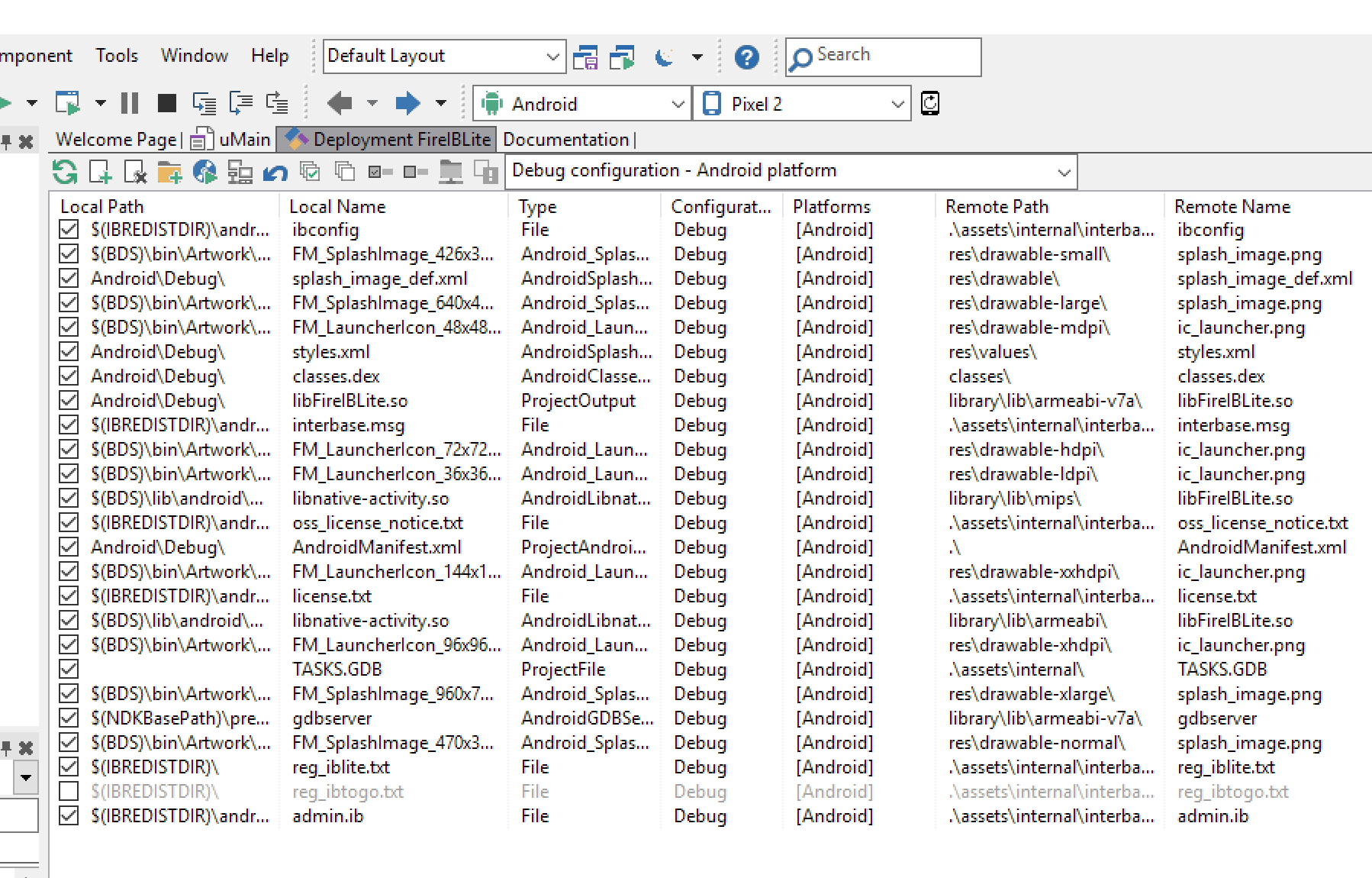Sort by Local Path column header
The image size is (1372, 878).
pos(163,206)
